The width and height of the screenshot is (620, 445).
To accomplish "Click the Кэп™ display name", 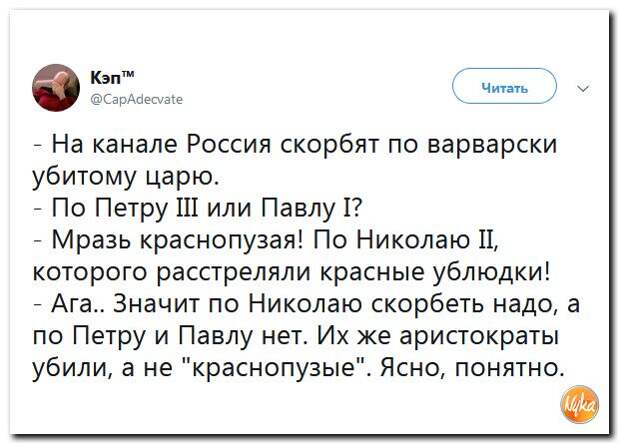I will [112, 78].
